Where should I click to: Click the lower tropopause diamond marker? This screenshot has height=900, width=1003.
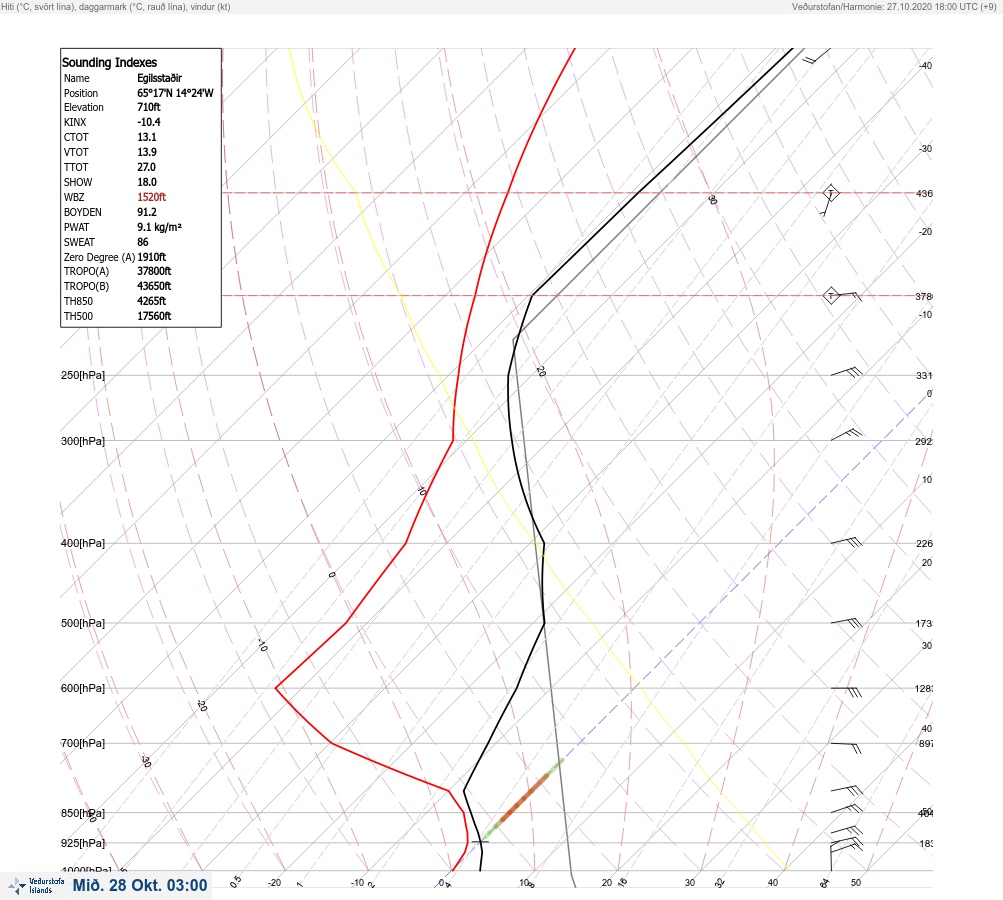[x=830, y=296]
